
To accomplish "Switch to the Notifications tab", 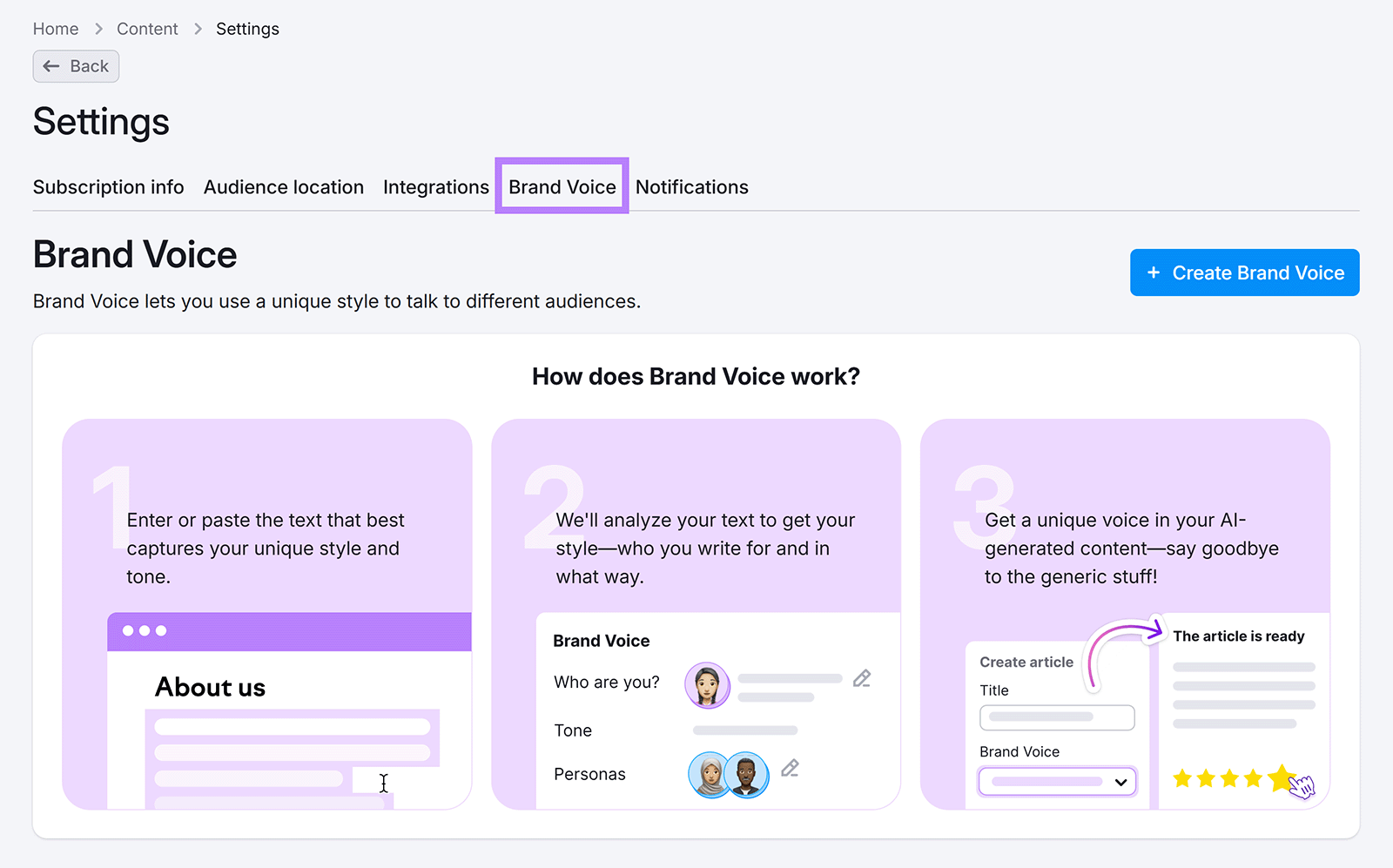I will click(x=692, y=186).
